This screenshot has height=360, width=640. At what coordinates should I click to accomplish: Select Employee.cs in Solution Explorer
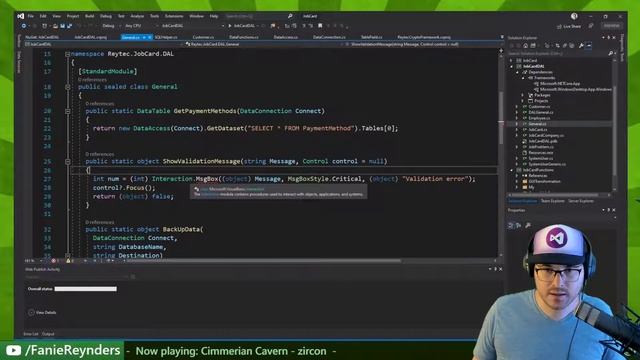[x=539, y=118]
